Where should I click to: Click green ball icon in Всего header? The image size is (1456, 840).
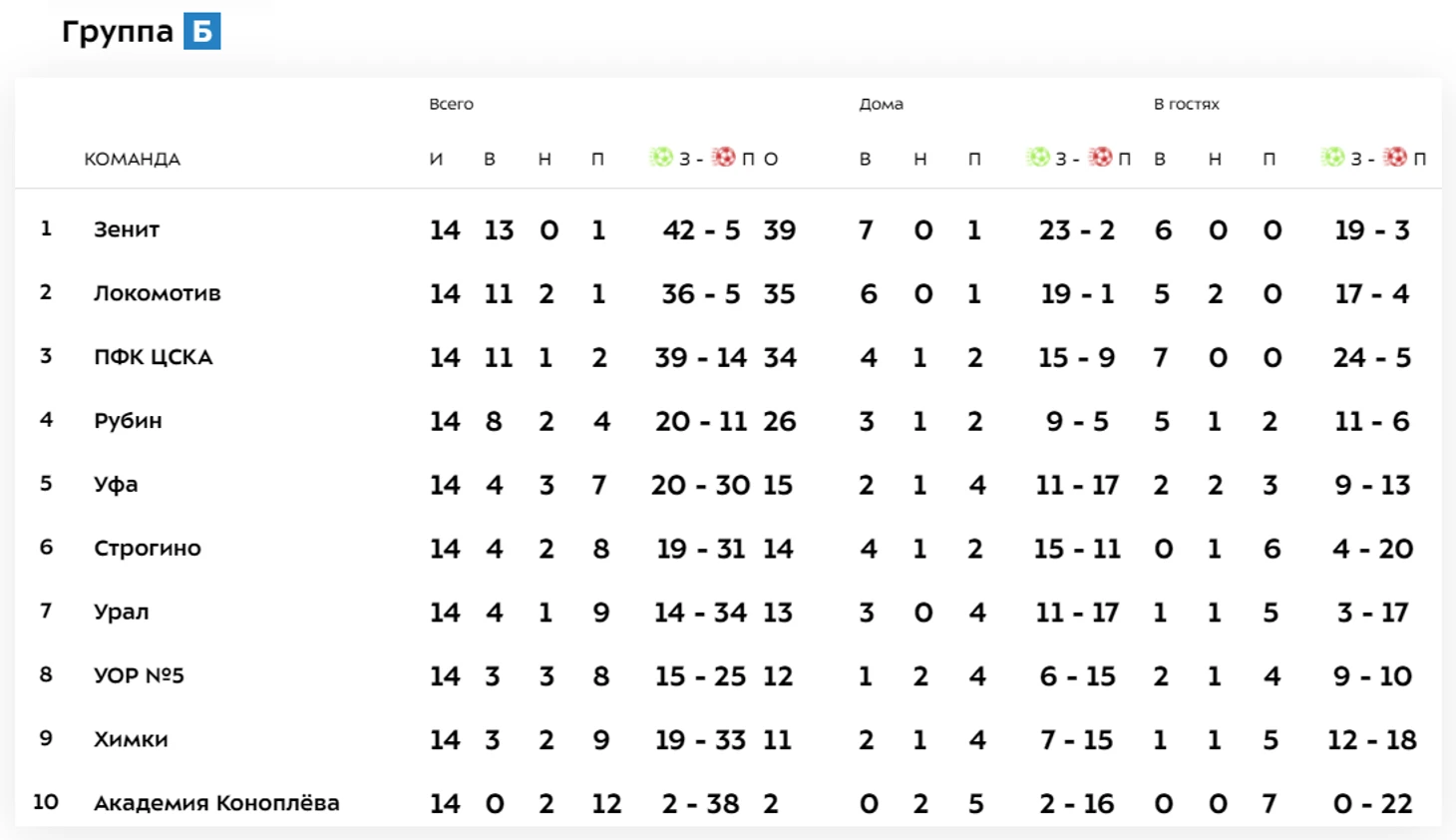(x=661, y=157)
